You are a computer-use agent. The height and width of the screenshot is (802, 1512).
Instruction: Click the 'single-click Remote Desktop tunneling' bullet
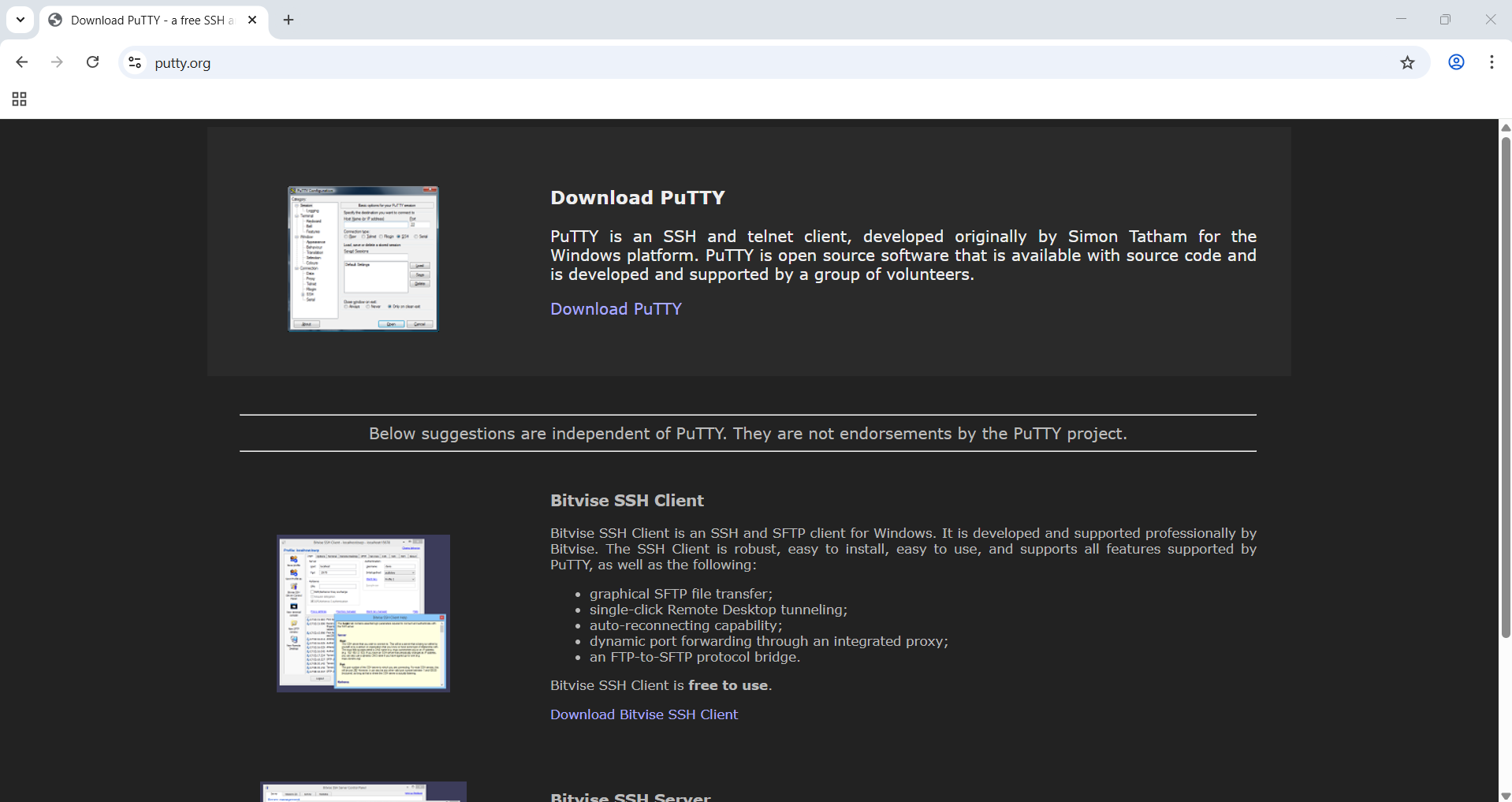pyautogui.click(x=718, y=610)
